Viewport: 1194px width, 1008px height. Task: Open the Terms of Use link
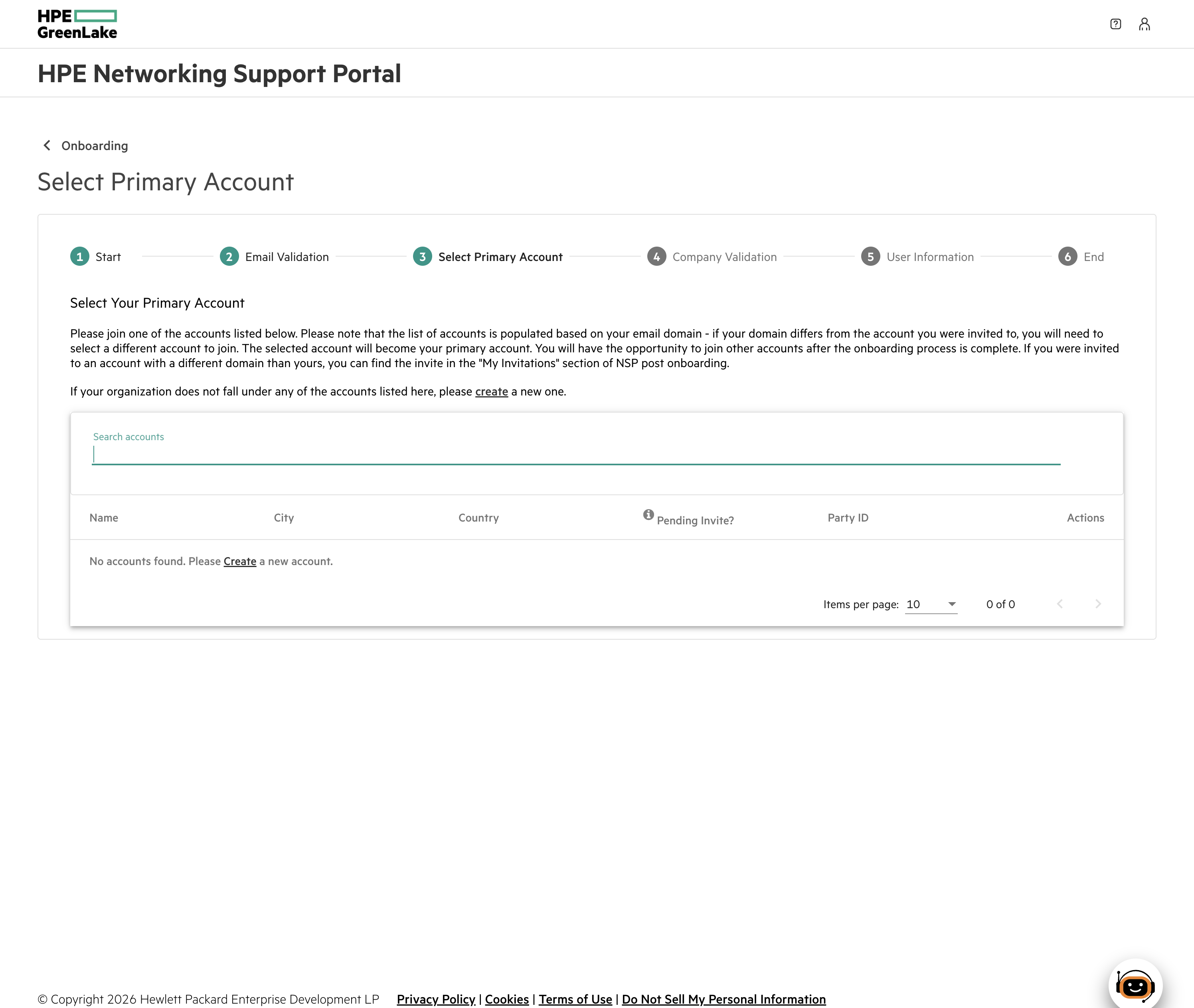pyautogui.click(x=575, y=999)
